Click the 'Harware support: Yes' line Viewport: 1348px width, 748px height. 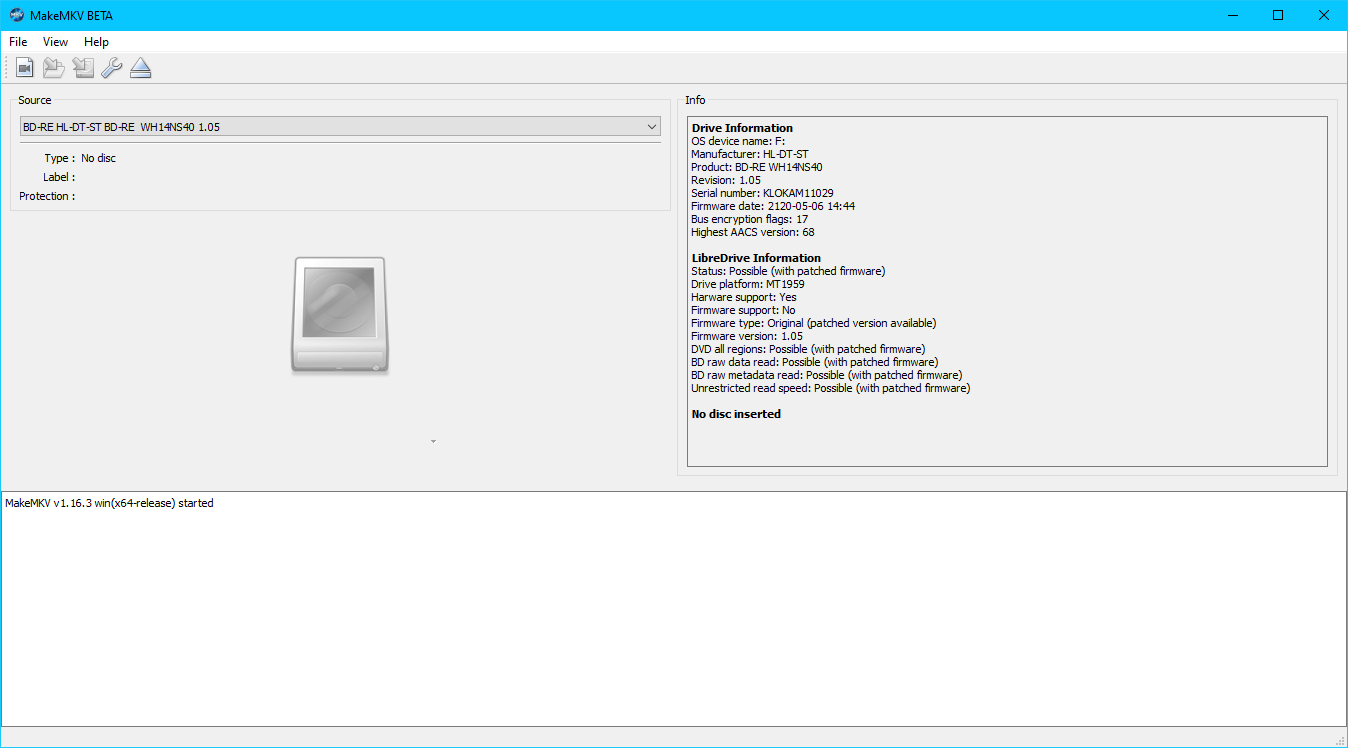744,297
